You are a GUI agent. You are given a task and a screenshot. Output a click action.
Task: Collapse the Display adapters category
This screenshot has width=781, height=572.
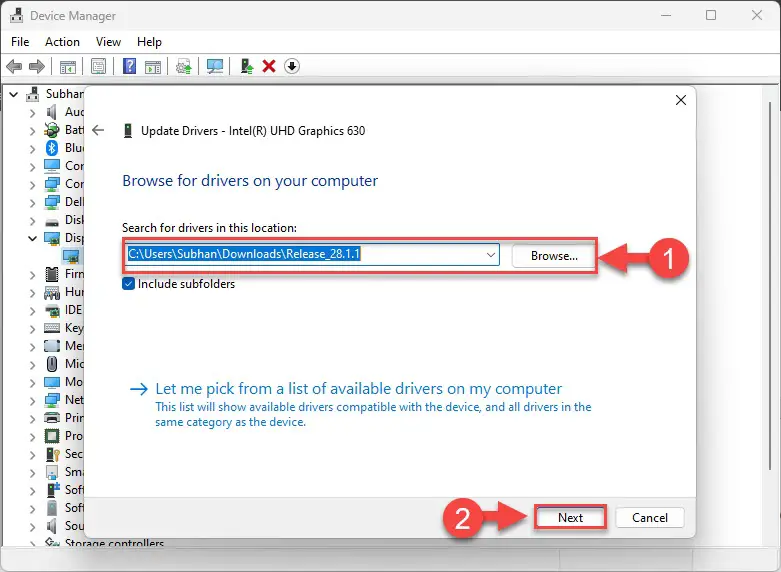(x=32, y=238)
